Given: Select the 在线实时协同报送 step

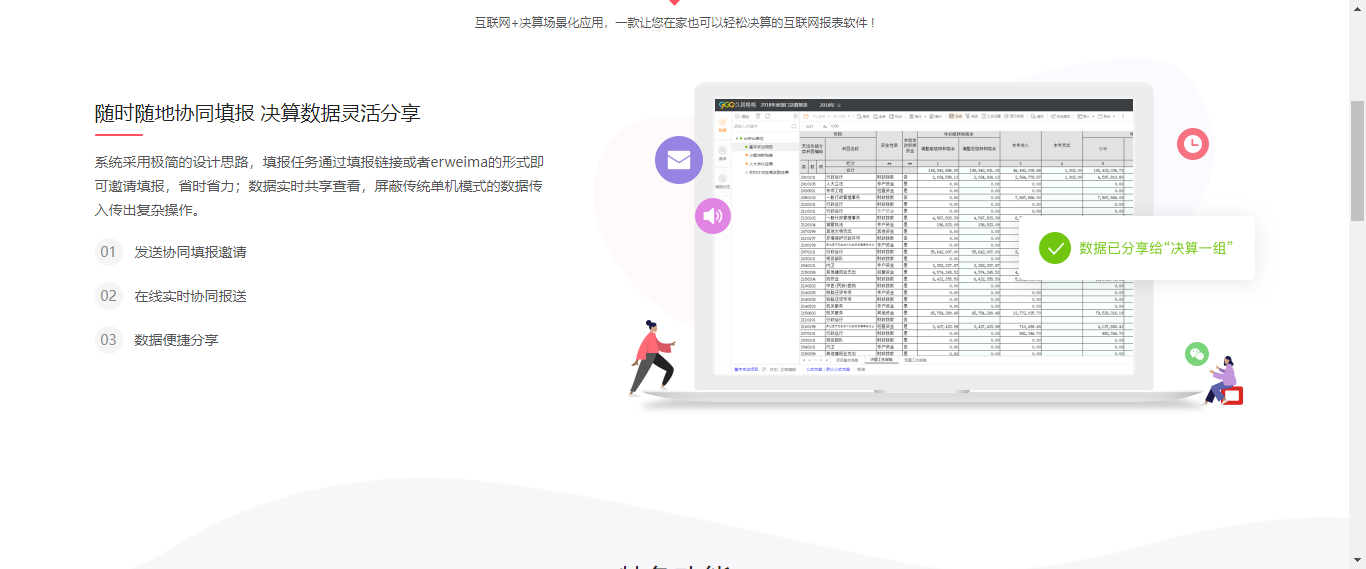Looking at the screenshot, I should click(x=171, y=296).
